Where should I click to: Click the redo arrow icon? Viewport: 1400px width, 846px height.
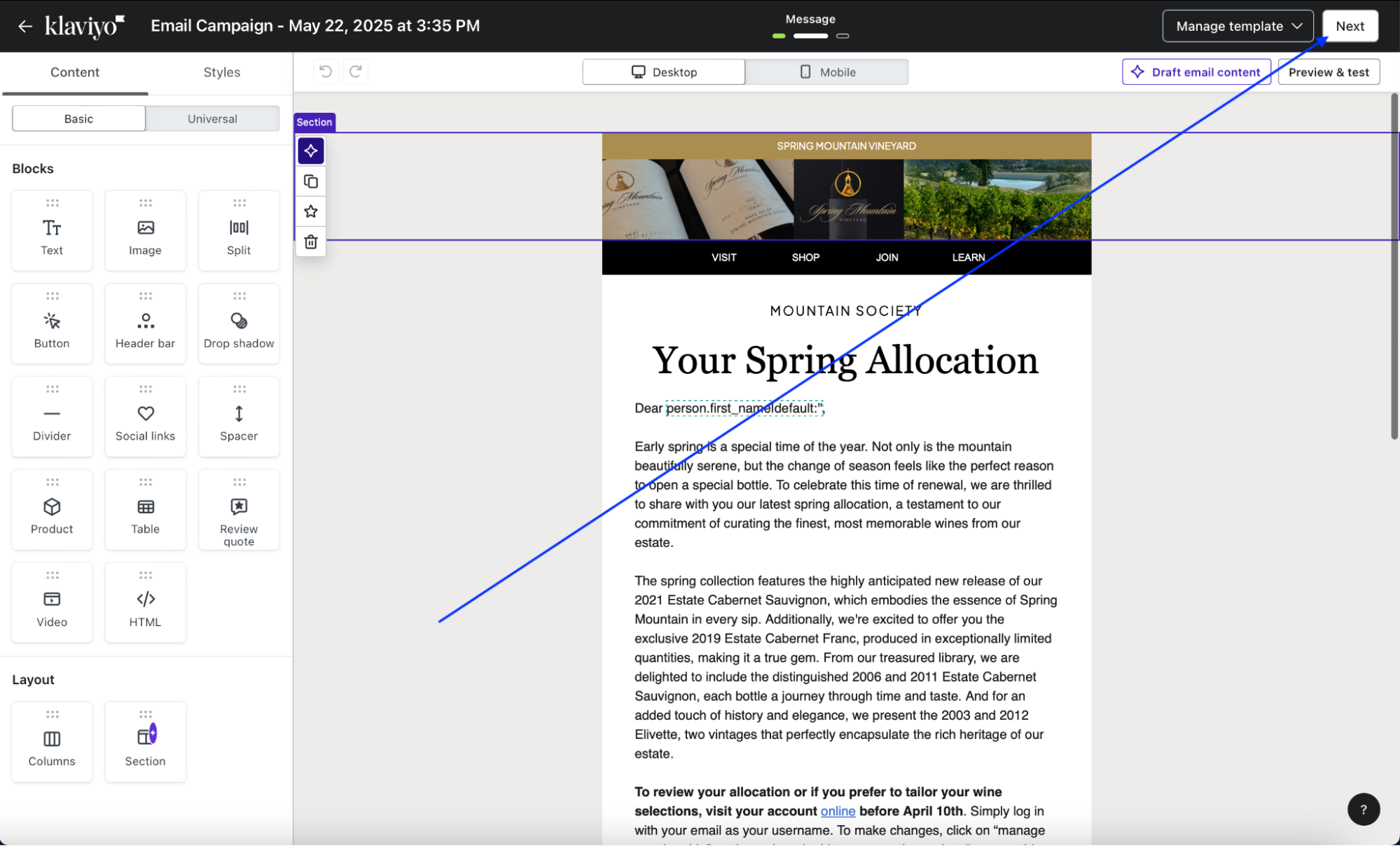point(356,71)
